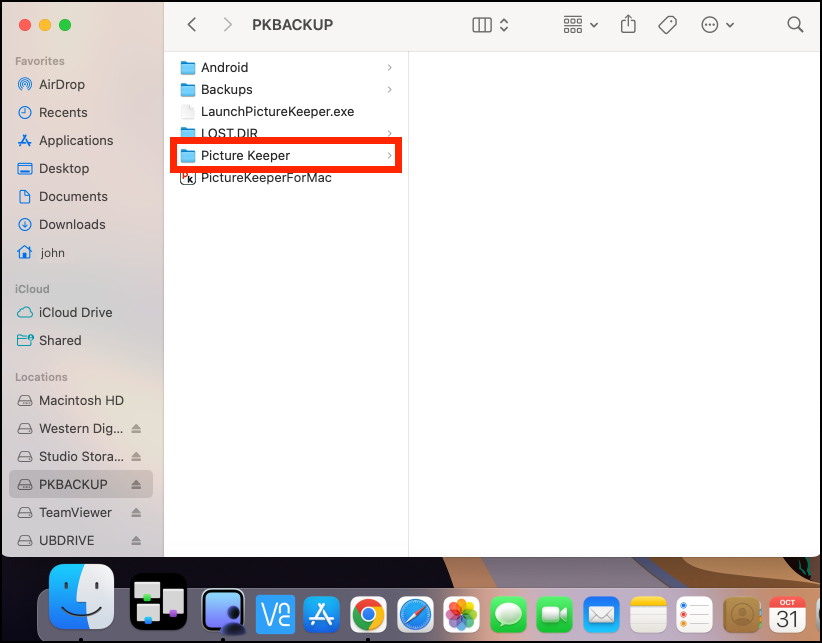Click the Share toolbar icon
This screenshot has width=822, height=643.
click(x=628, y=24)
